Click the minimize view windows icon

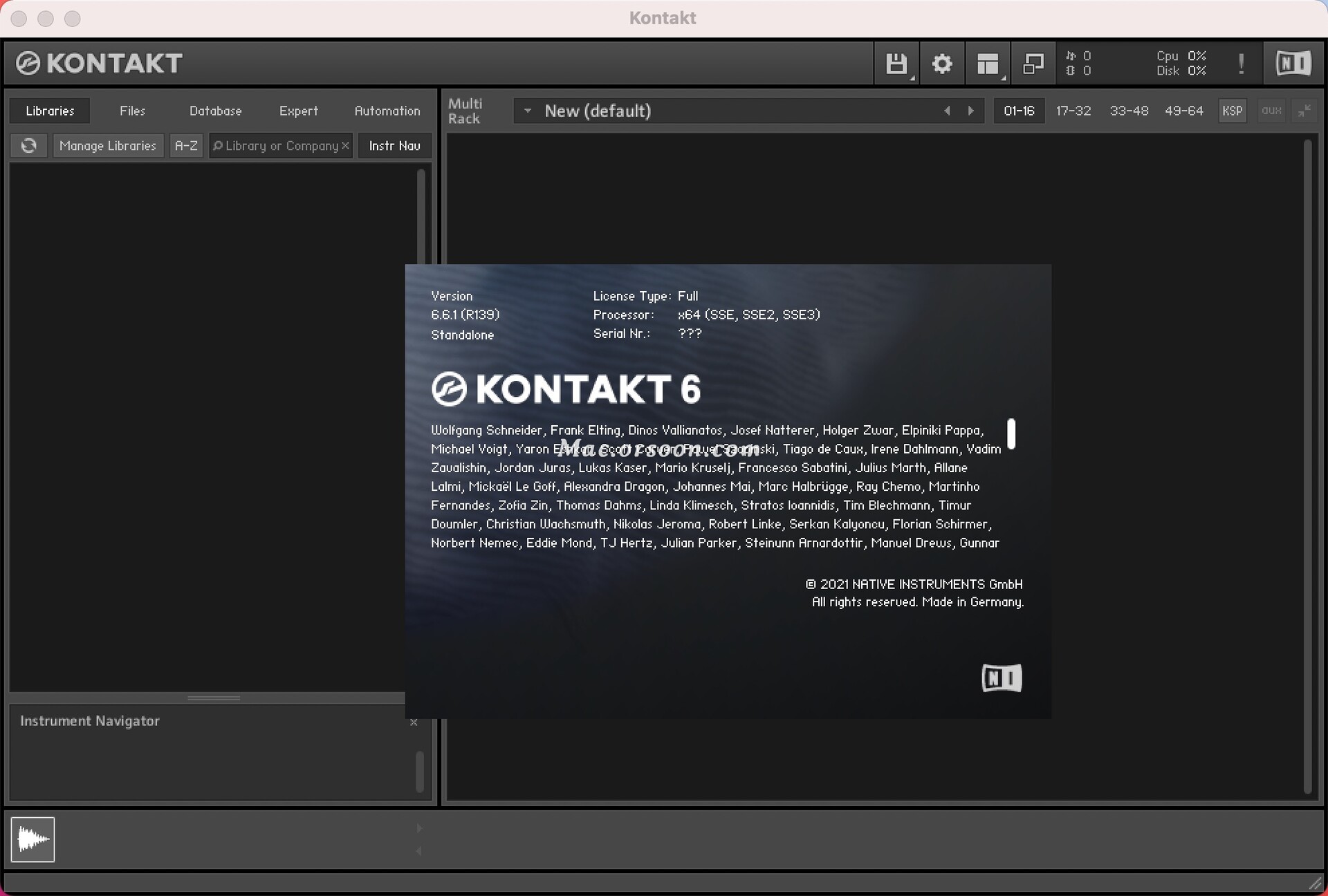click(1033, 64)
